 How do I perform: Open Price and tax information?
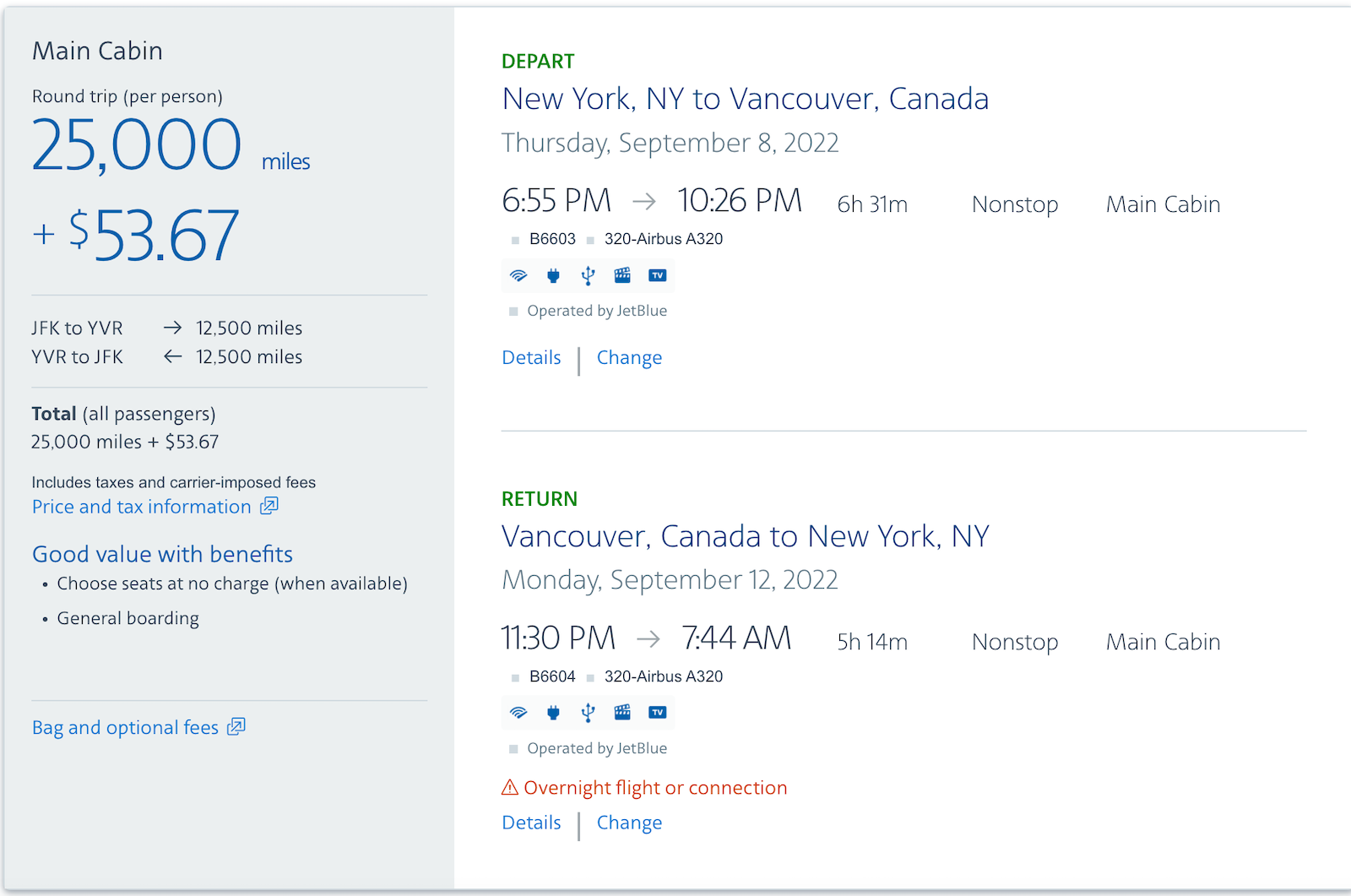140,507
